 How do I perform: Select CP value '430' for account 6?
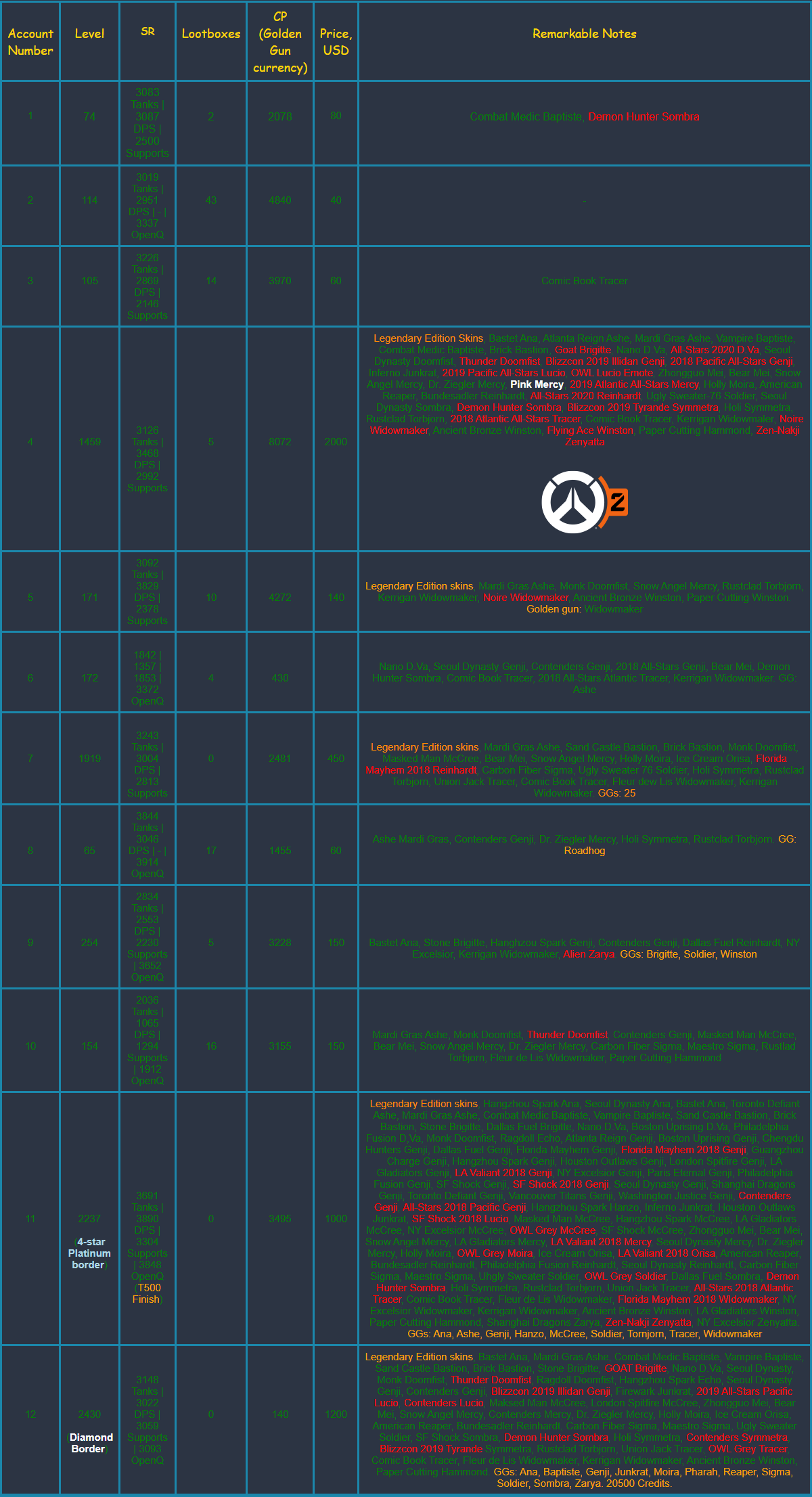click(280, 678)
